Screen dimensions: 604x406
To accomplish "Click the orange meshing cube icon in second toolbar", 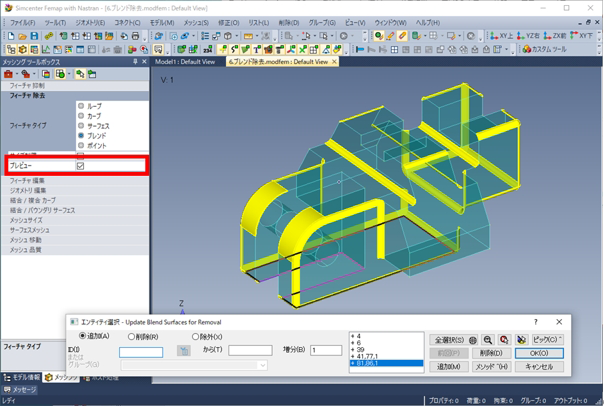I will 23,49.
